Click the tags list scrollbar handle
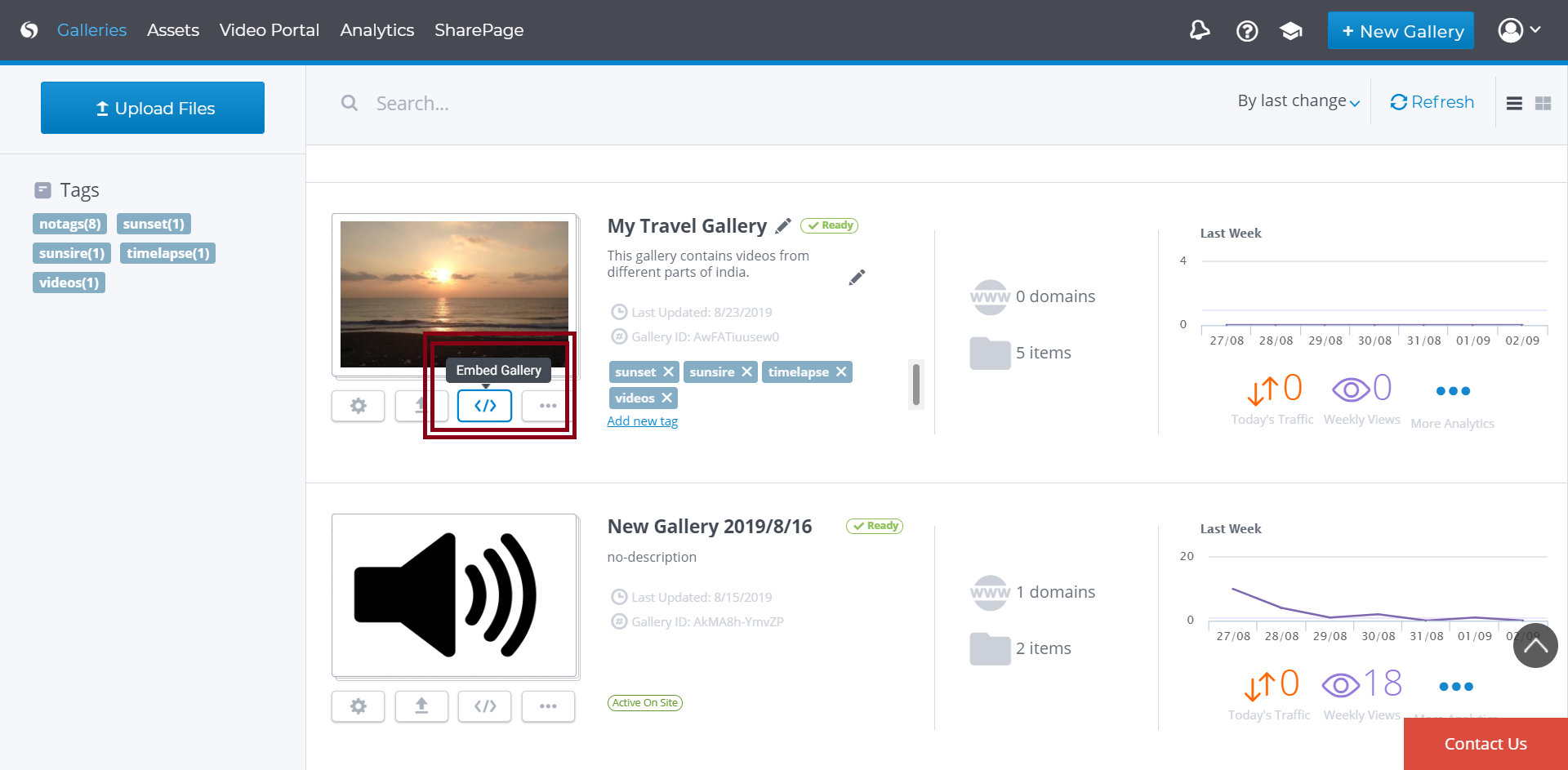Screen dimensions: 1568x770 [x=916, y=385]
